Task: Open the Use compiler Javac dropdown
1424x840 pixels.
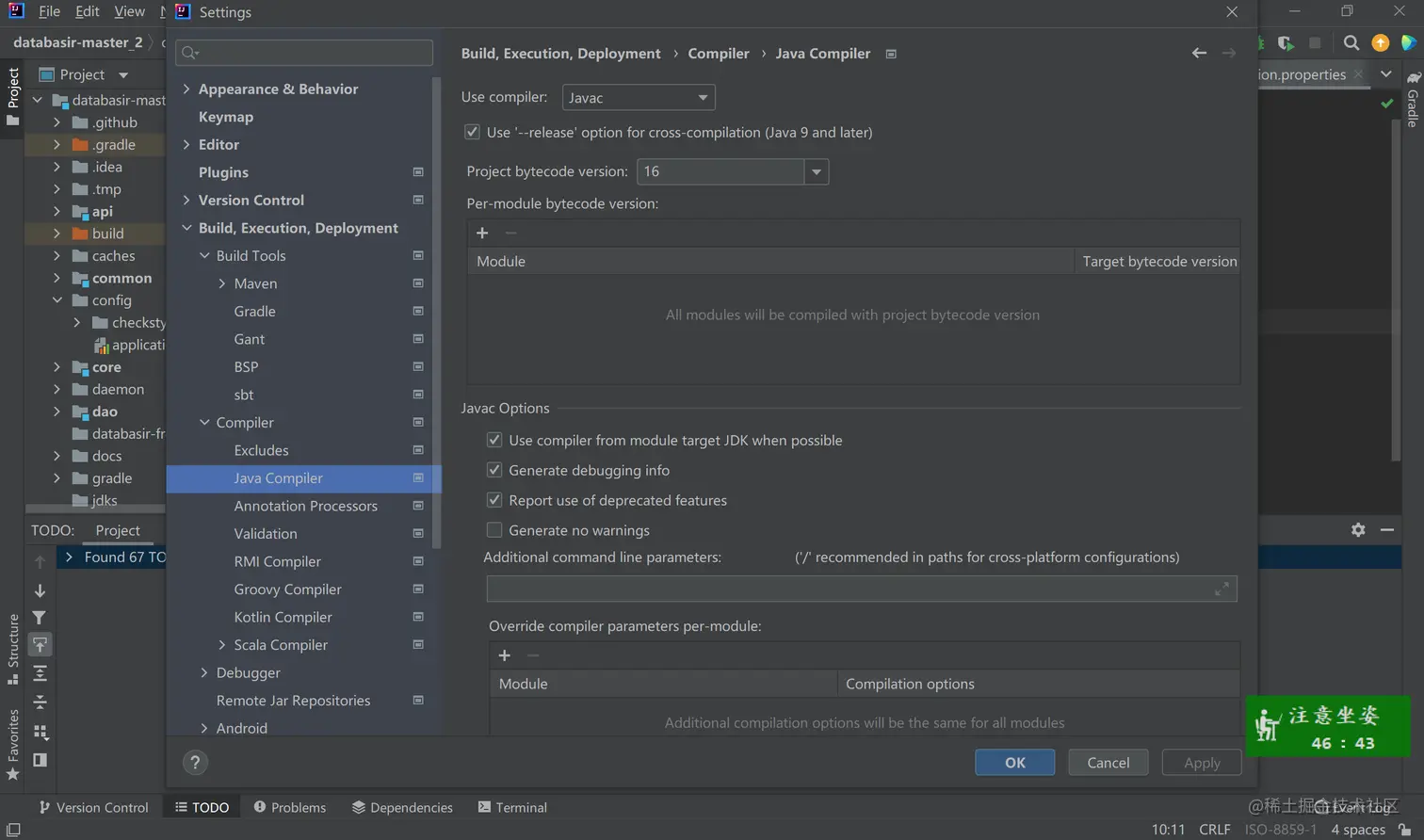Action: (x=639, y=98)
